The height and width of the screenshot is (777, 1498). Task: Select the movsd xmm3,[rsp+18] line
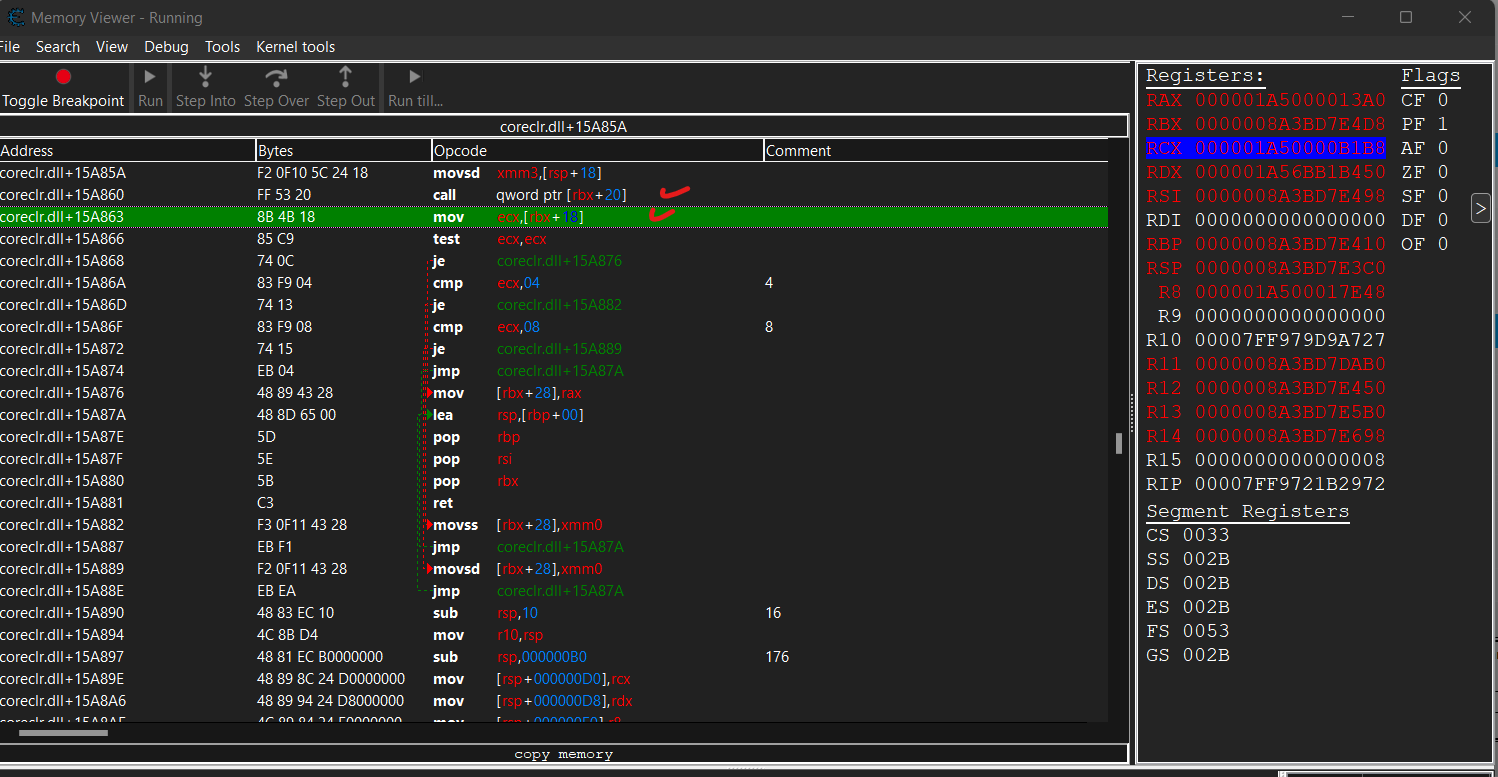554,173
